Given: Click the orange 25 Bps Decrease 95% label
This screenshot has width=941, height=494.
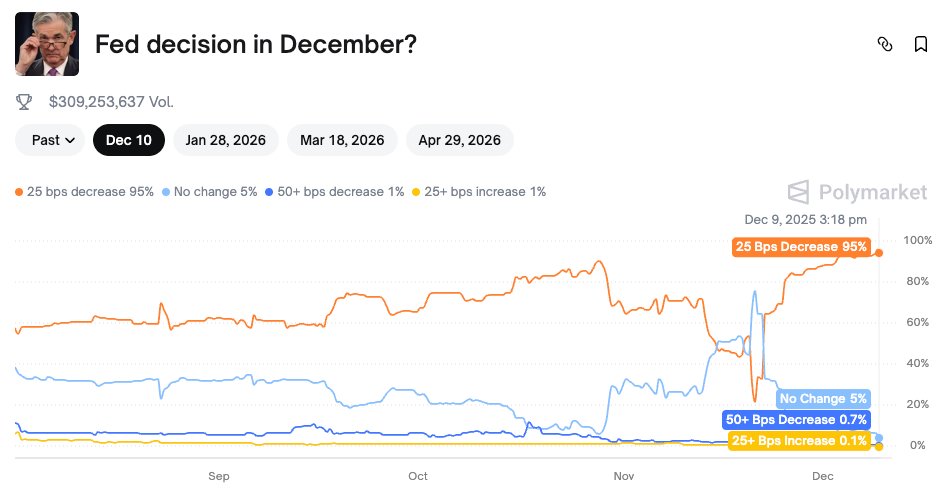Looking at the screenshot, I should point(802,247).
